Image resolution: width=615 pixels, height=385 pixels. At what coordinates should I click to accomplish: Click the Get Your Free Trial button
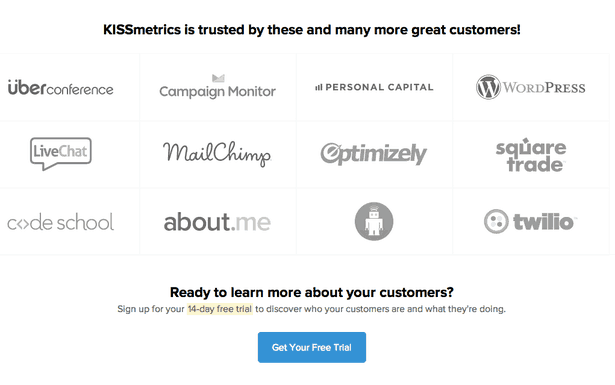312,347
